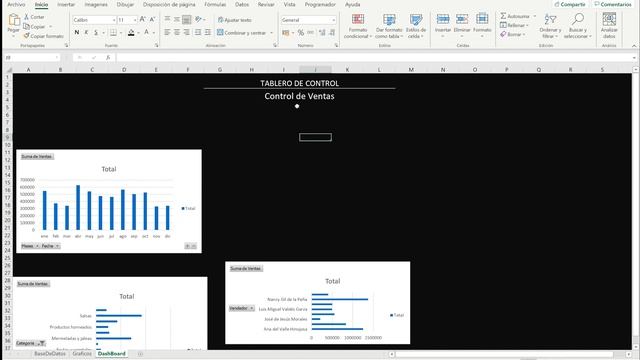Image resolution: width=640 pixels, height=360 pixels.
Task: Click the decrease decimals icon
Action: click(x=332, y=33)
